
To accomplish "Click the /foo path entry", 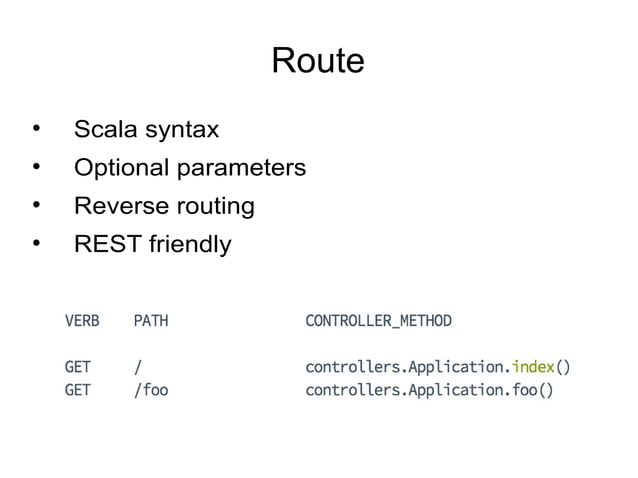I will (151, 390).
